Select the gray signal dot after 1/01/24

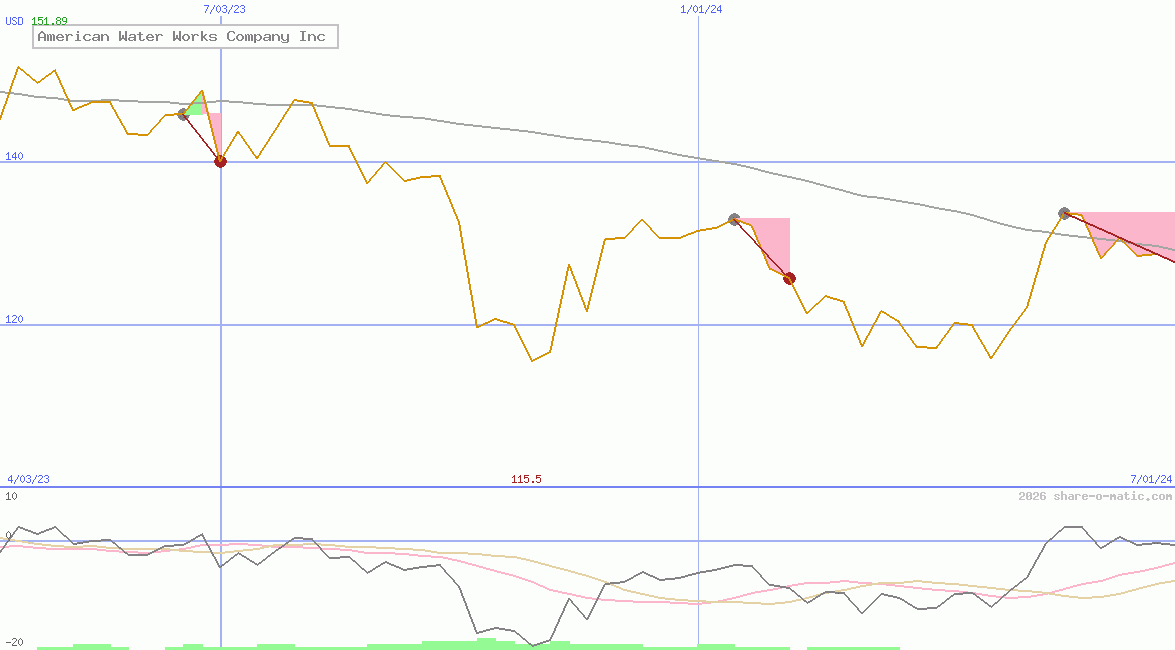[734, 219]
